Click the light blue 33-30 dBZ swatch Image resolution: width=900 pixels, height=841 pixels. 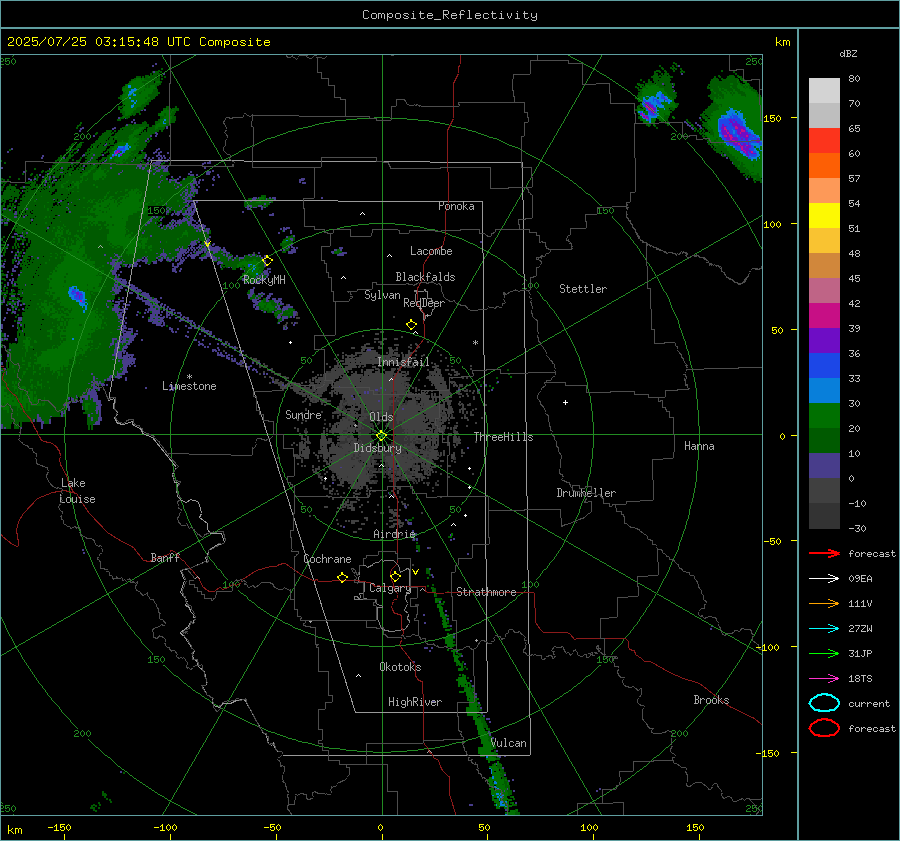824,390
